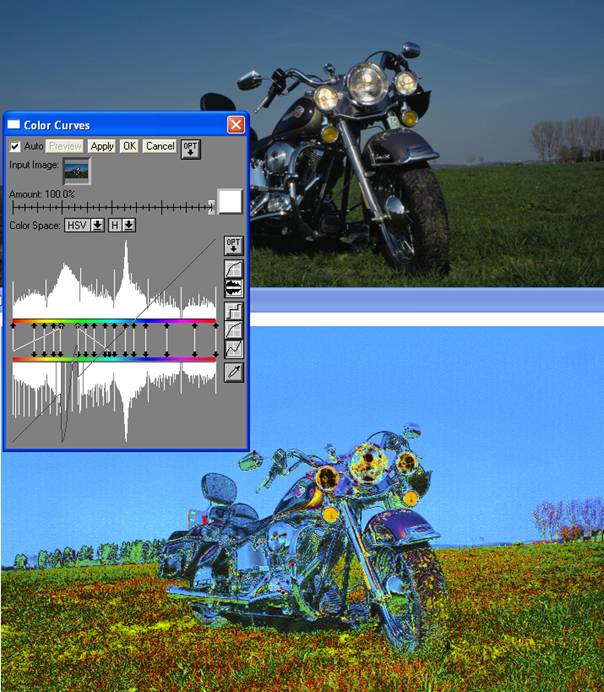Click the Cancel button
604x692 pixels.
(160, 146)
